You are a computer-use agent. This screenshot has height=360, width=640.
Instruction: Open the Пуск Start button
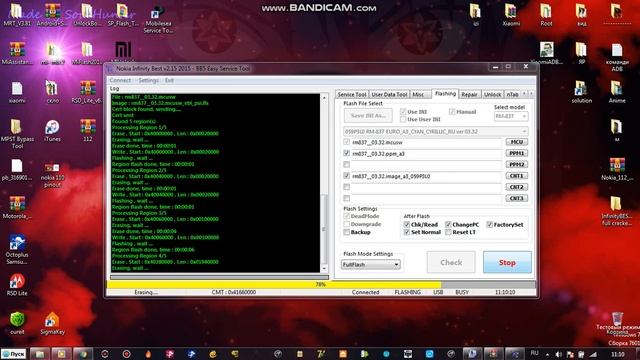(x=13, y=354)
